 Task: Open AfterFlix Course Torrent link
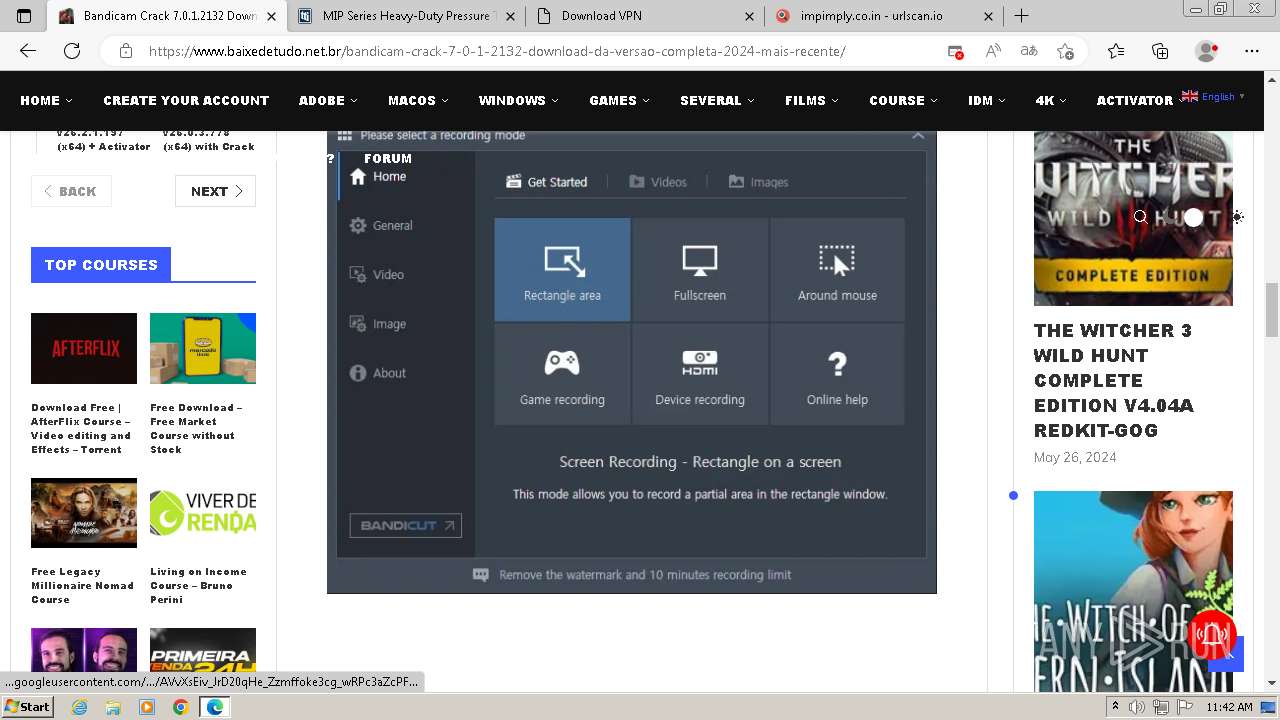(81, 429)
